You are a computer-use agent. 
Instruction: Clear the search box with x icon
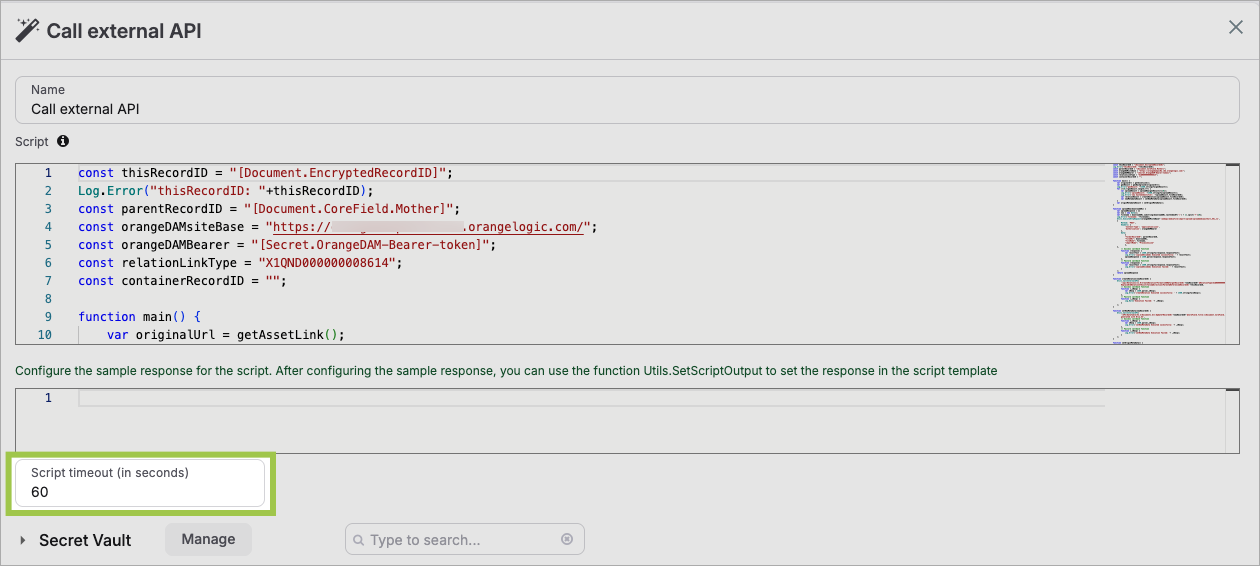[x=567, y=540]
